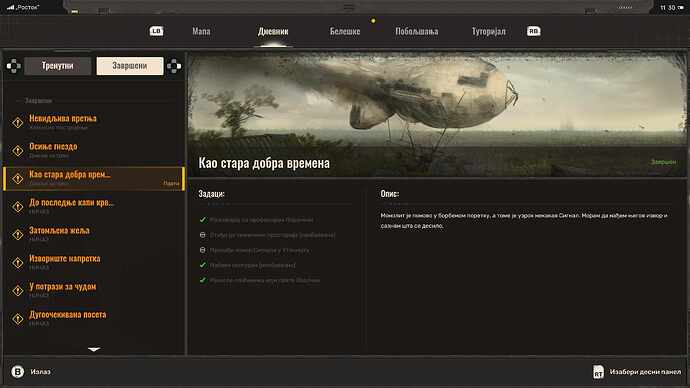The height and width of the screenshot is (388, 690).
Task: Select quest Извориште напретка
Action: [94, 263]
